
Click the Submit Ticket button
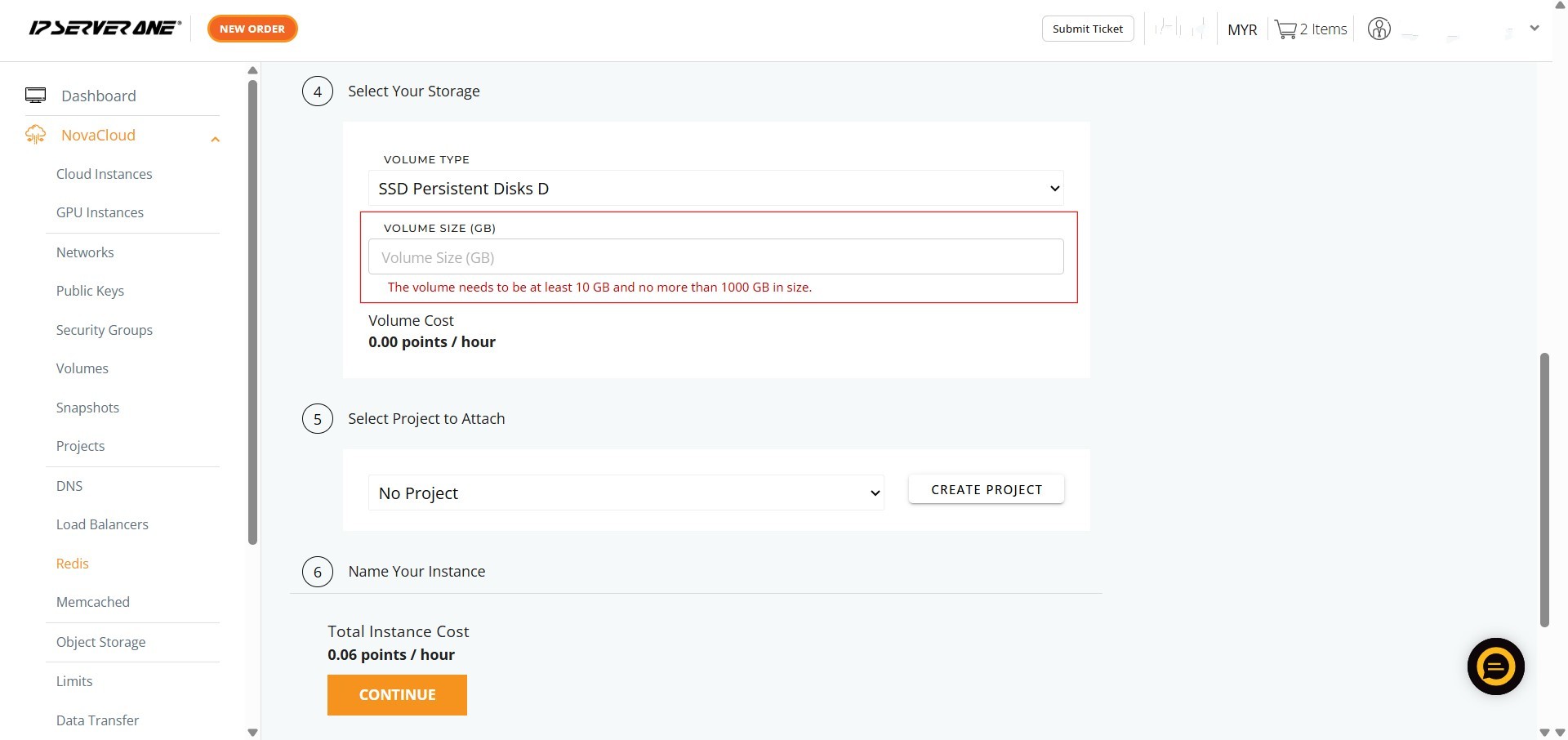click(1087, 29)
